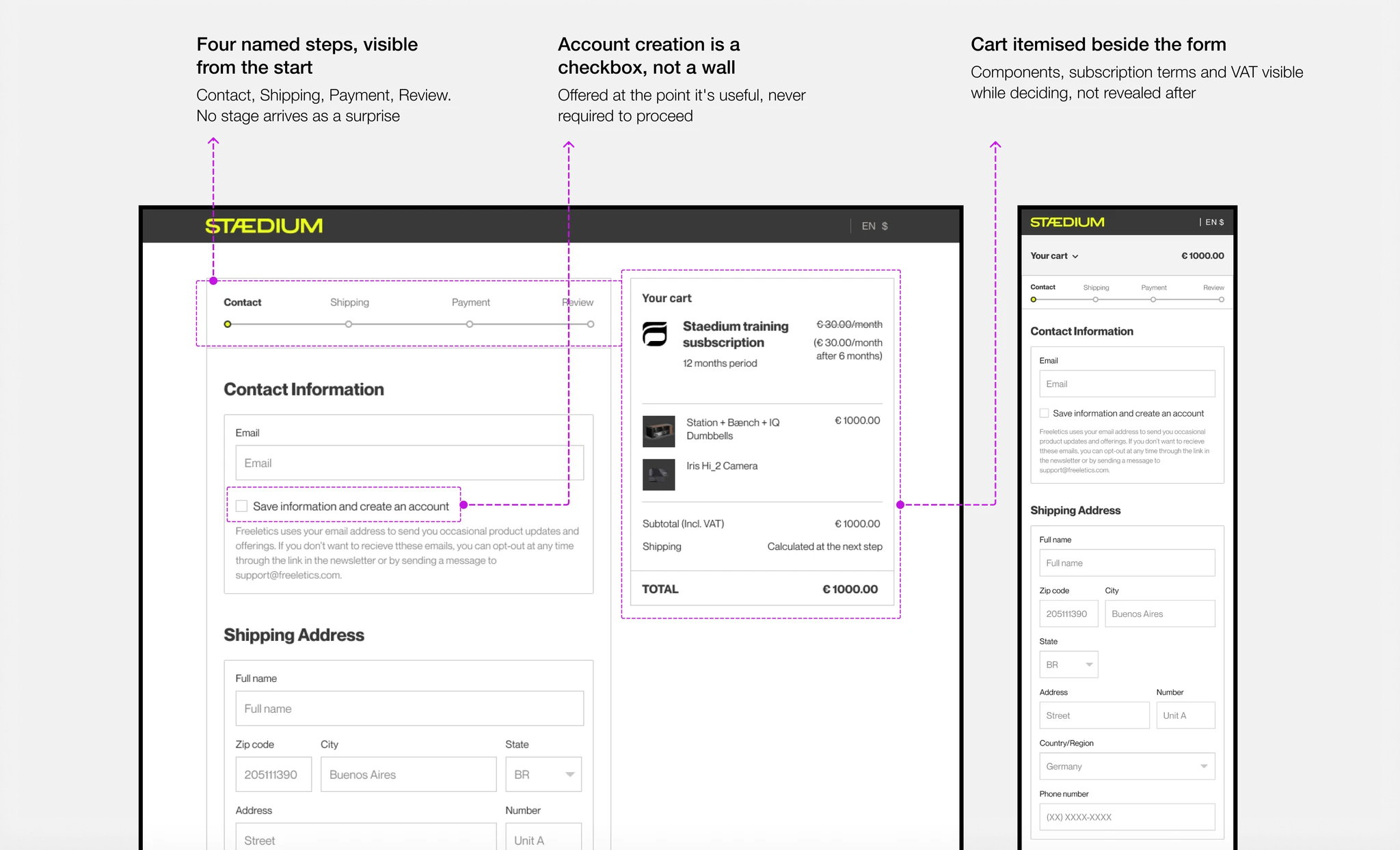Click the desktop Email input field
The image size is (1400, 850).
click(409, 463)
